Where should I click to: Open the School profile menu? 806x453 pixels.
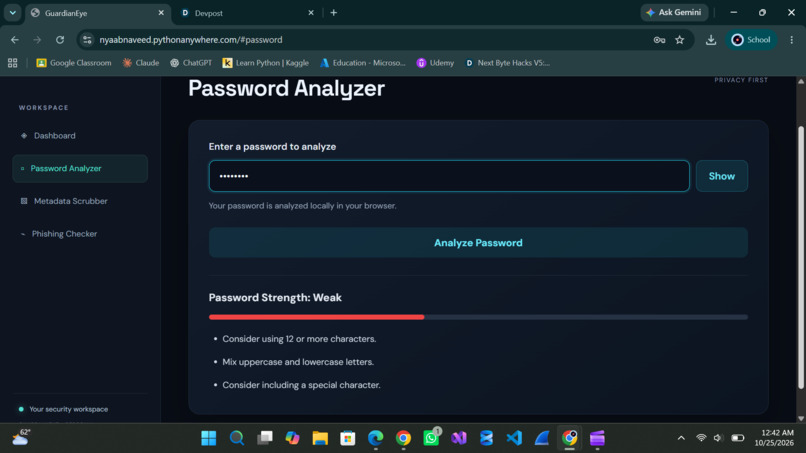point(751,40)
